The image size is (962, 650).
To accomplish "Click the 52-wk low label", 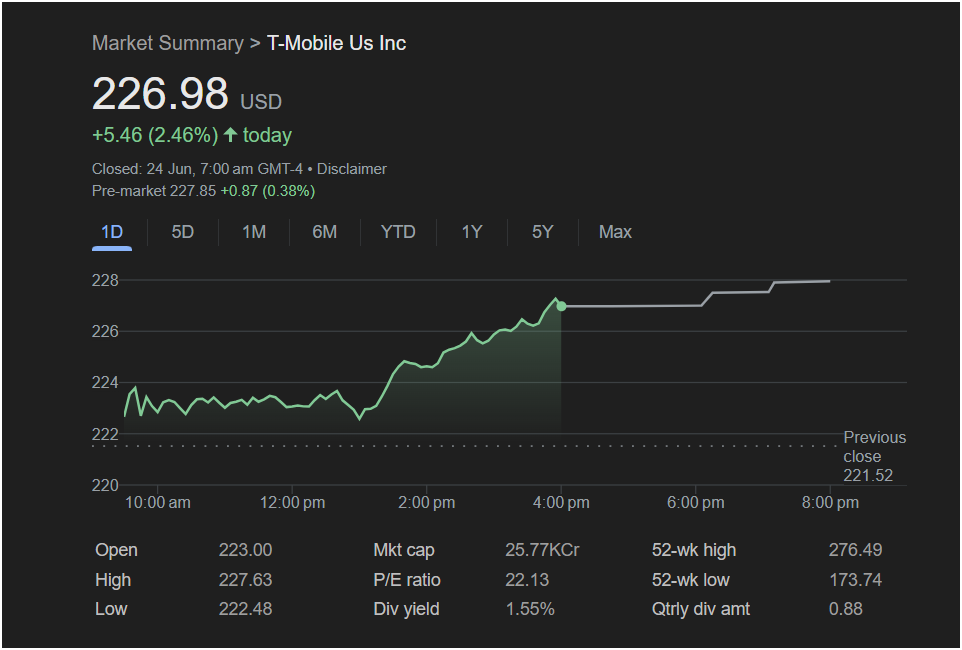I will 691,579.
